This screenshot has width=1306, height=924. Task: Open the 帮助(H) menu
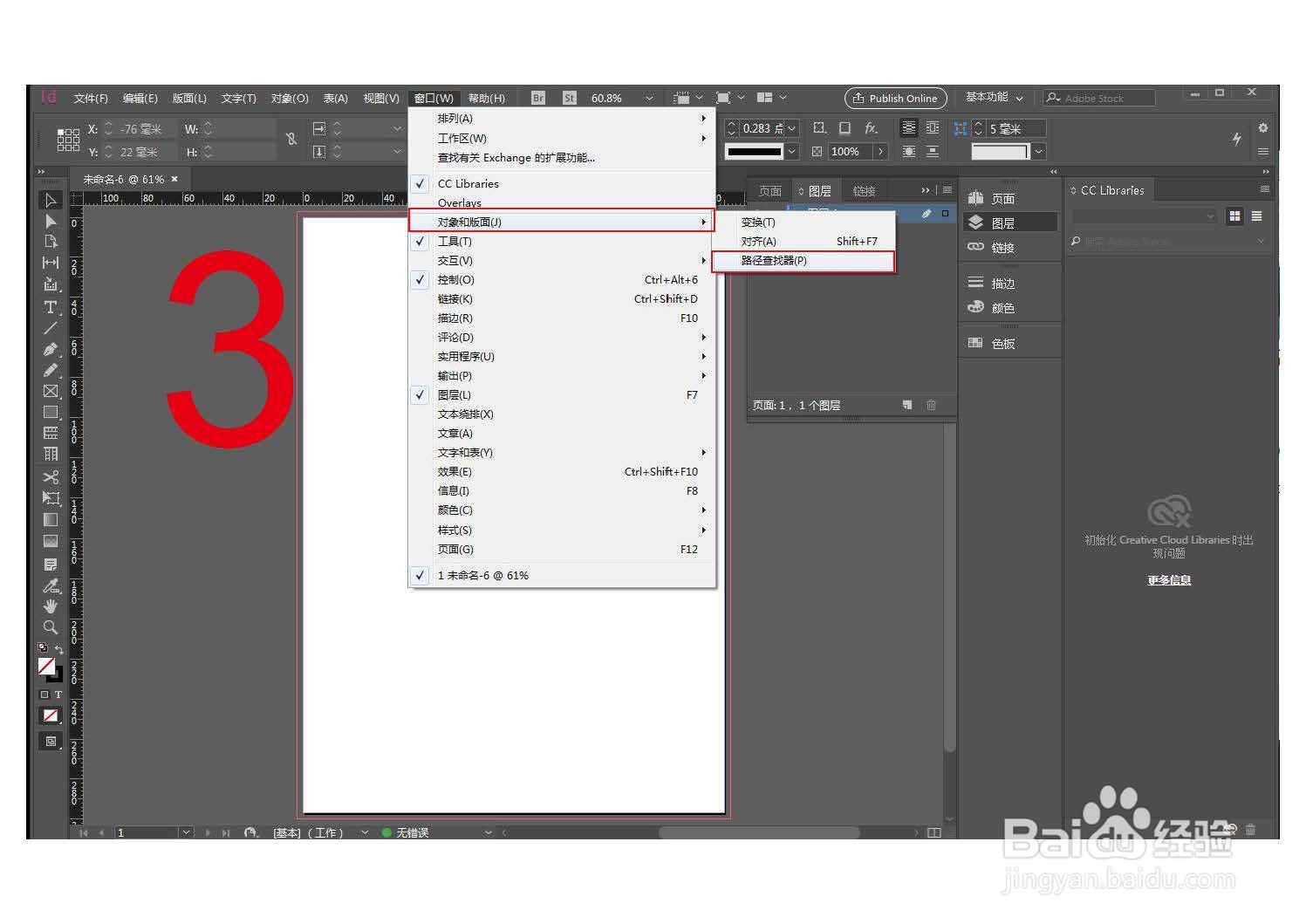(488, 98)
